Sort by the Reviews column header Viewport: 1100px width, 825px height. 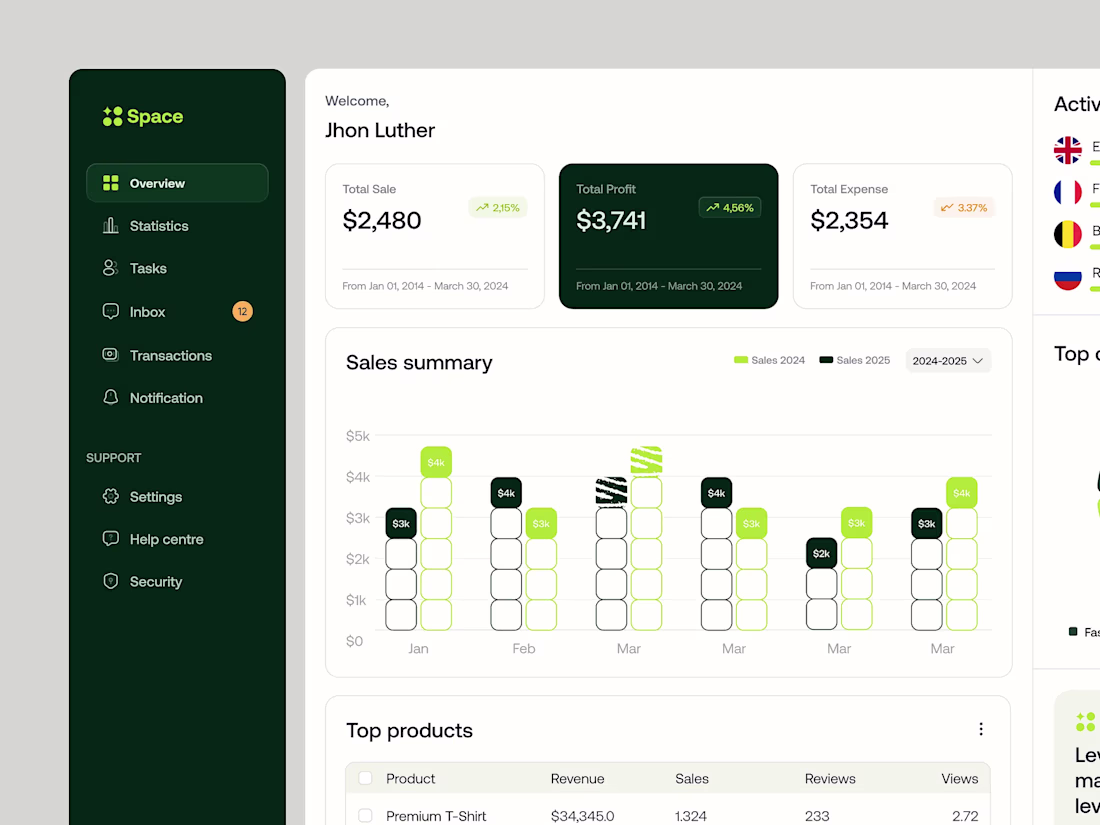830,779
